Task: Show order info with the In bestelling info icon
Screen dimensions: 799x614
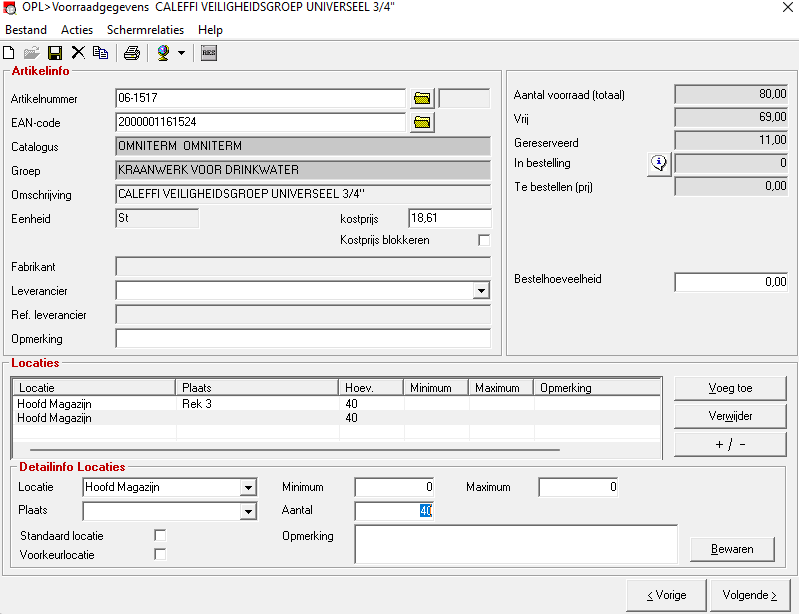Action: (x=659, y=164)
